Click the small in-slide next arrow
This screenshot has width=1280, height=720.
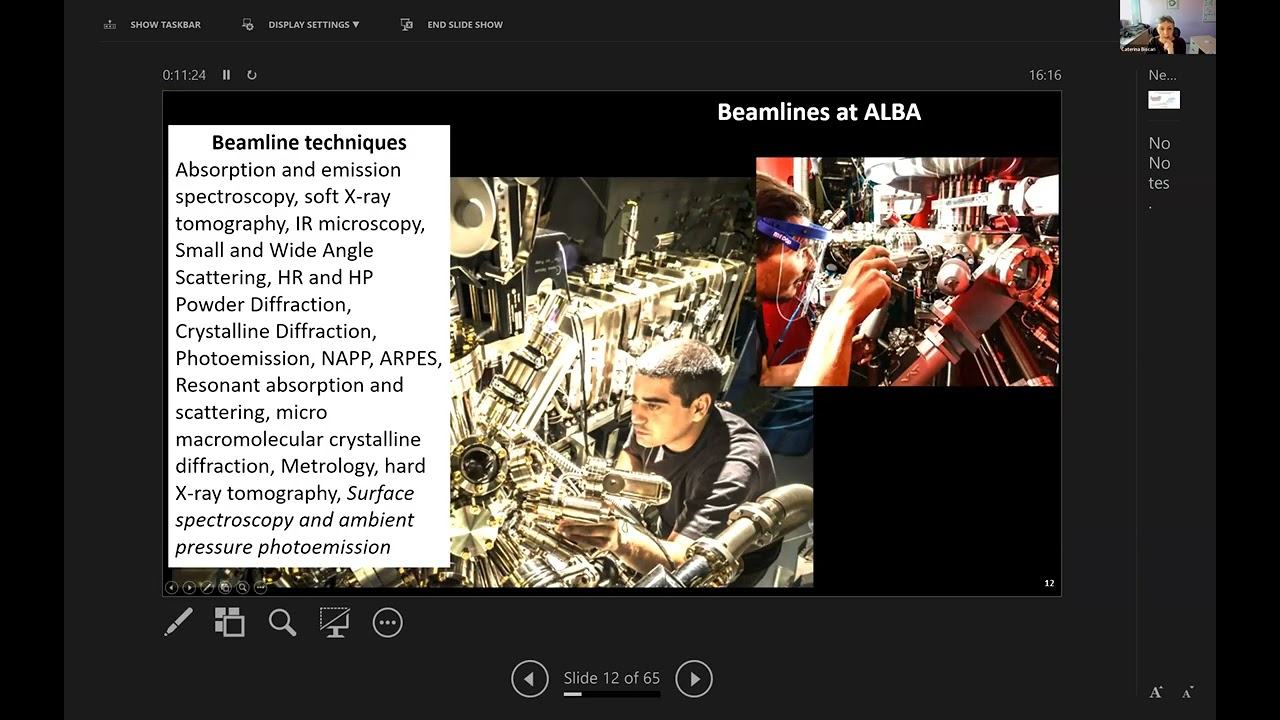point(189,587)
